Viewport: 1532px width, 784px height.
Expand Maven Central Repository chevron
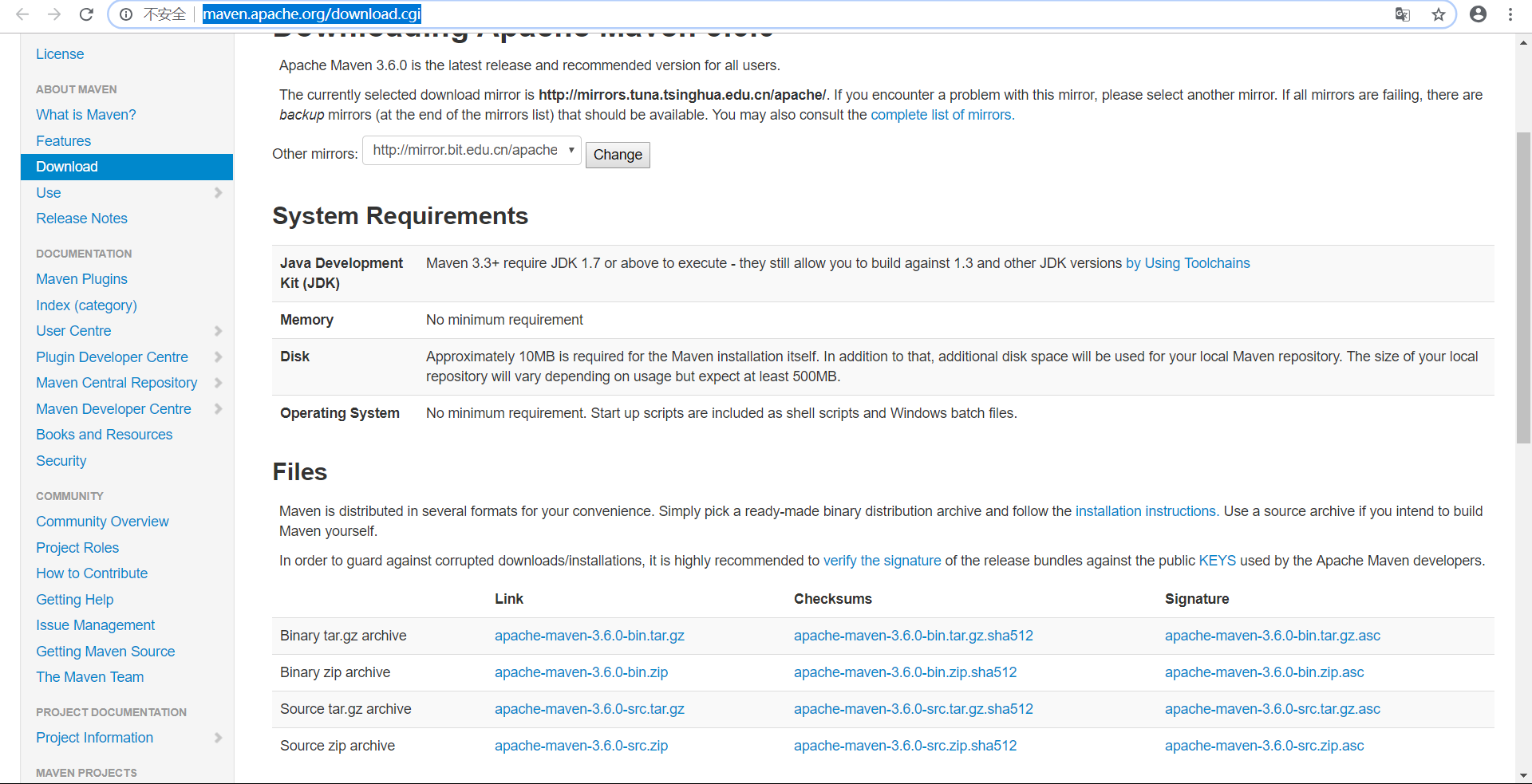(218, 383)
